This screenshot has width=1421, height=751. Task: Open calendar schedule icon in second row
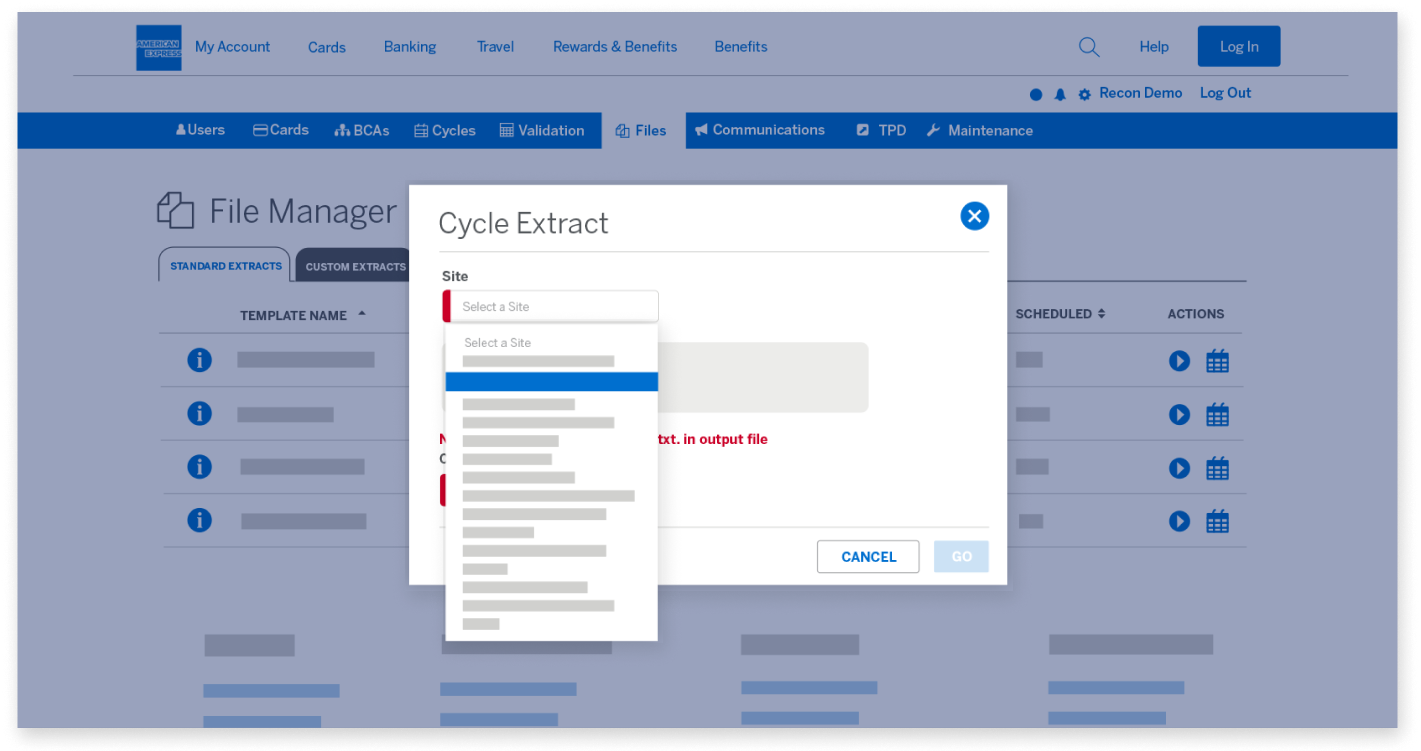point(1217,415)
